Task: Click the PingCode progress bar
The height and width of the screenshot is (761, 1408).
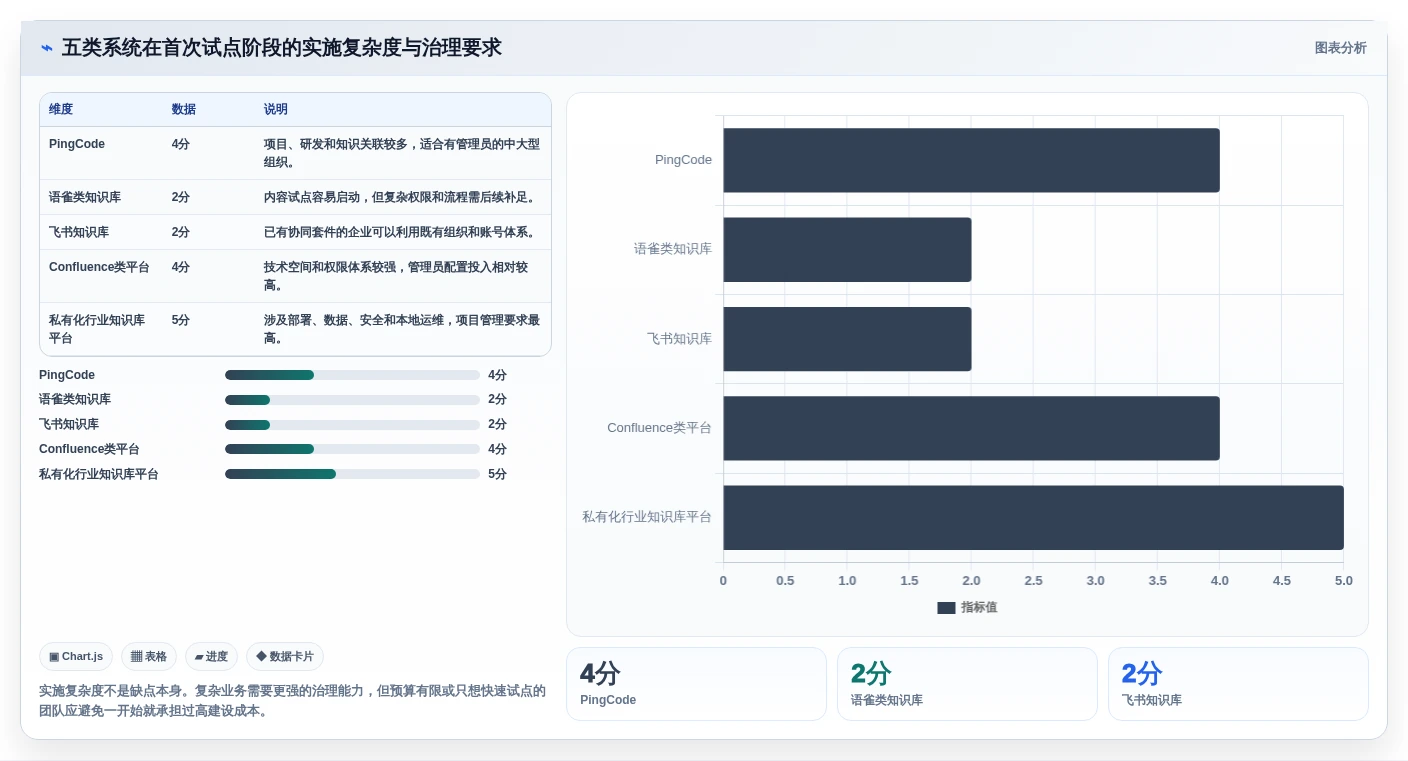Action: [x=352, y=375]
